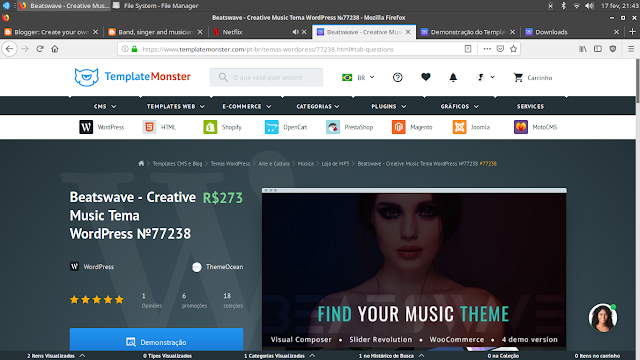This screenshot has height=360, width=640.
Task: Open the help question mark icon
Action: point(398,78)
